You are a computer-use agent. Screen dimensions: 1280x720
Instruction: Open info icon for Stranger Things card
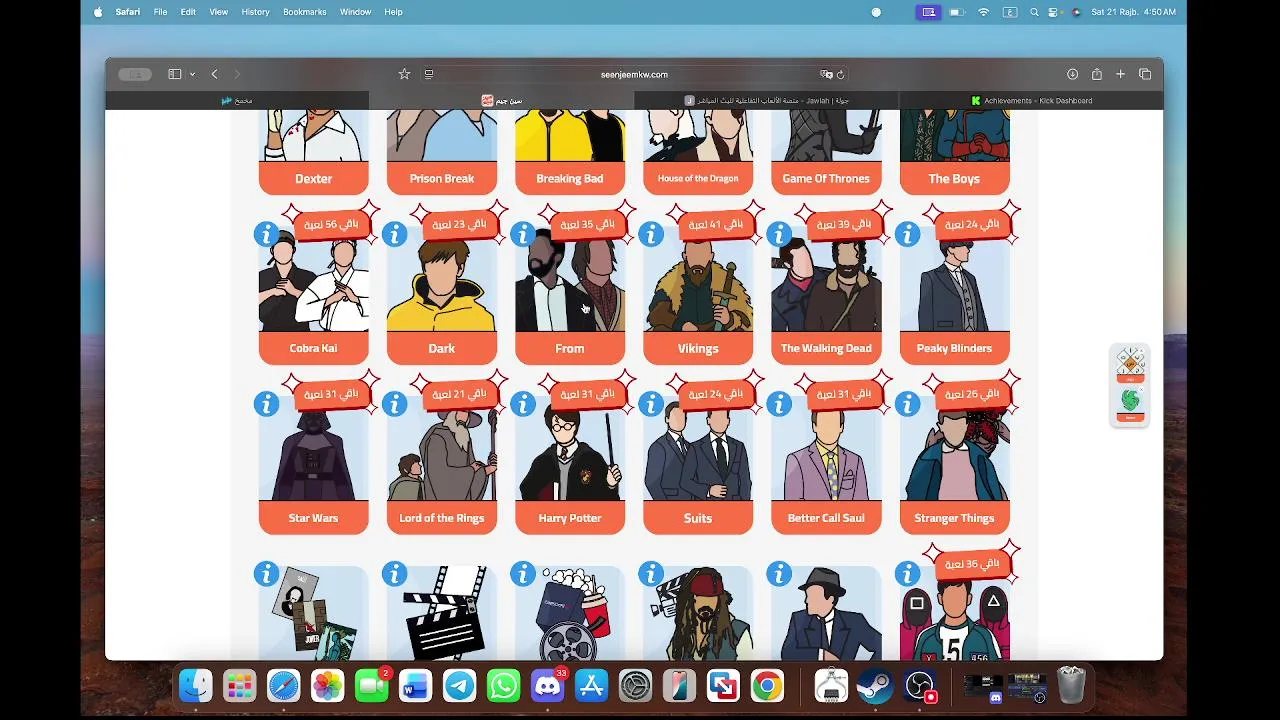pyautogui.click(x=907, y=404)
